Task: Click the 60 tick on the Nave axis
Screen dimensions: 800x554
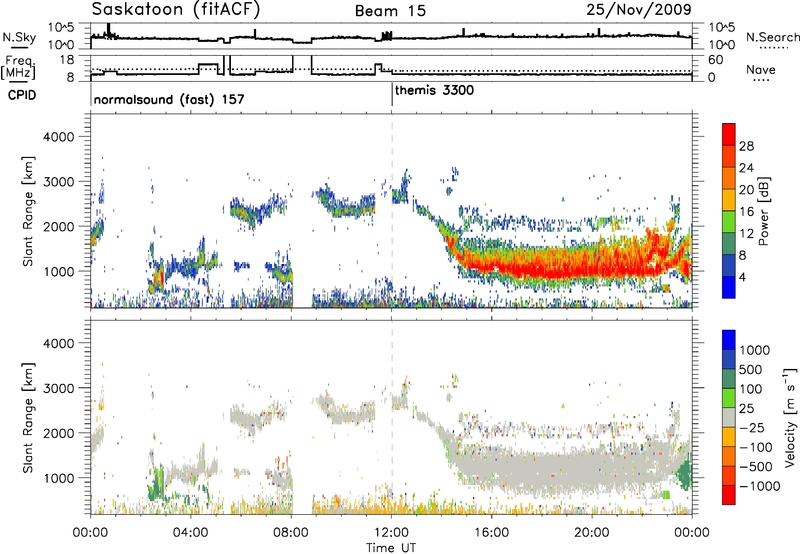Action: [x=715, y=60]
